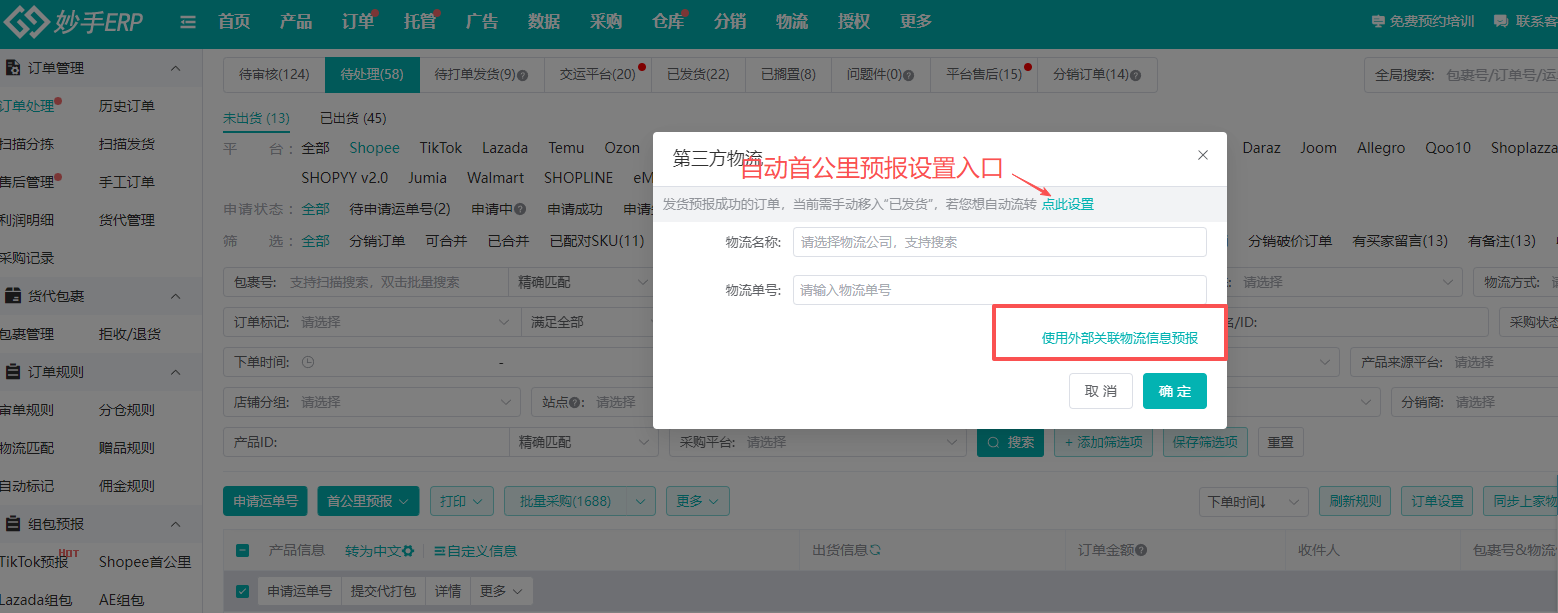1558x613 pixels.
Task: Open the 下单时间 sort dropdown
Action: (x=1253, y=501)
